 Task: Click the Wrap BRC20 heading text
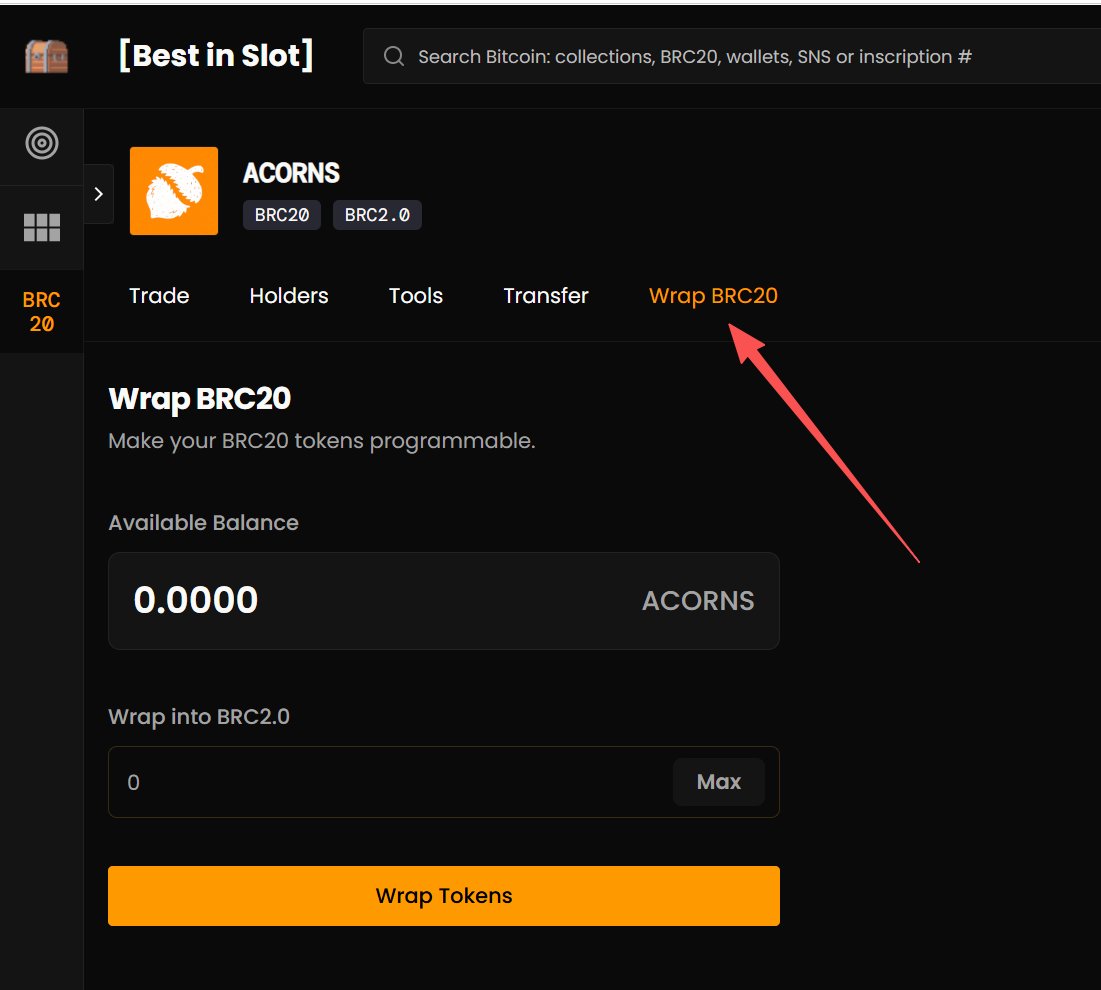pyautogui.click(x=199, y=399)
